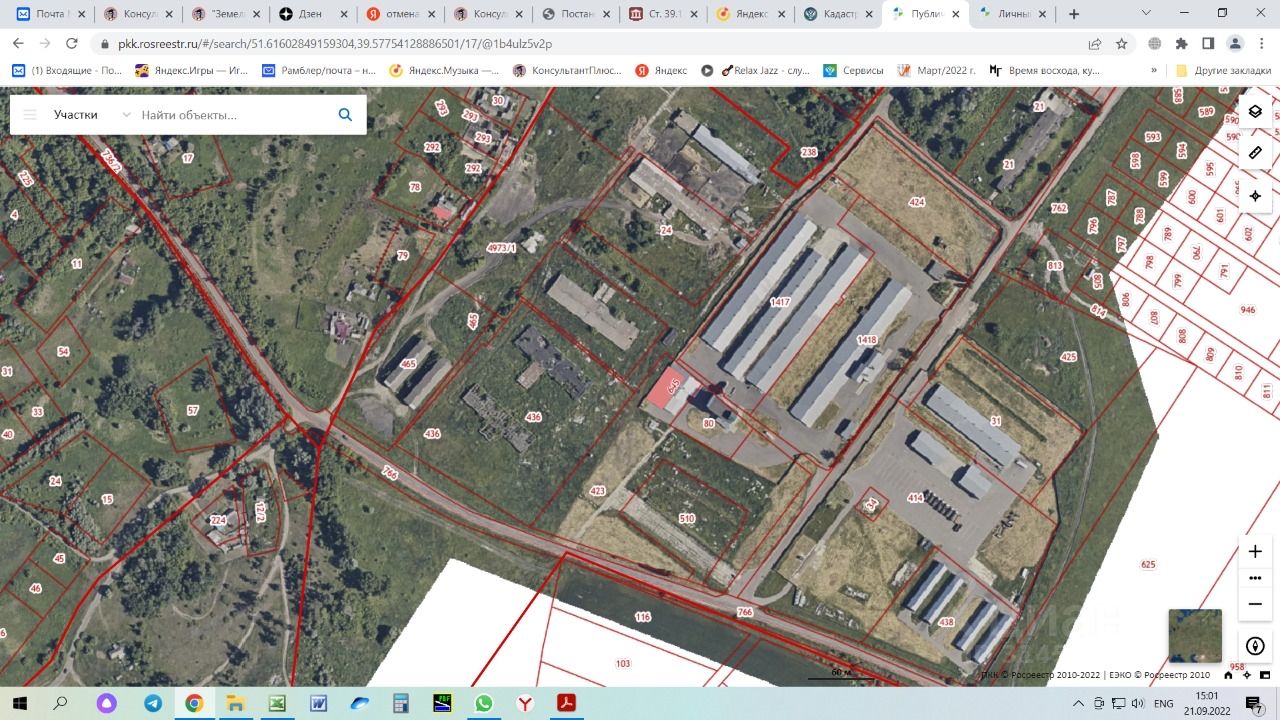Expand the Участки search type dropdown
Screen dimensions: 1280x720
click(x=92, y=115)
